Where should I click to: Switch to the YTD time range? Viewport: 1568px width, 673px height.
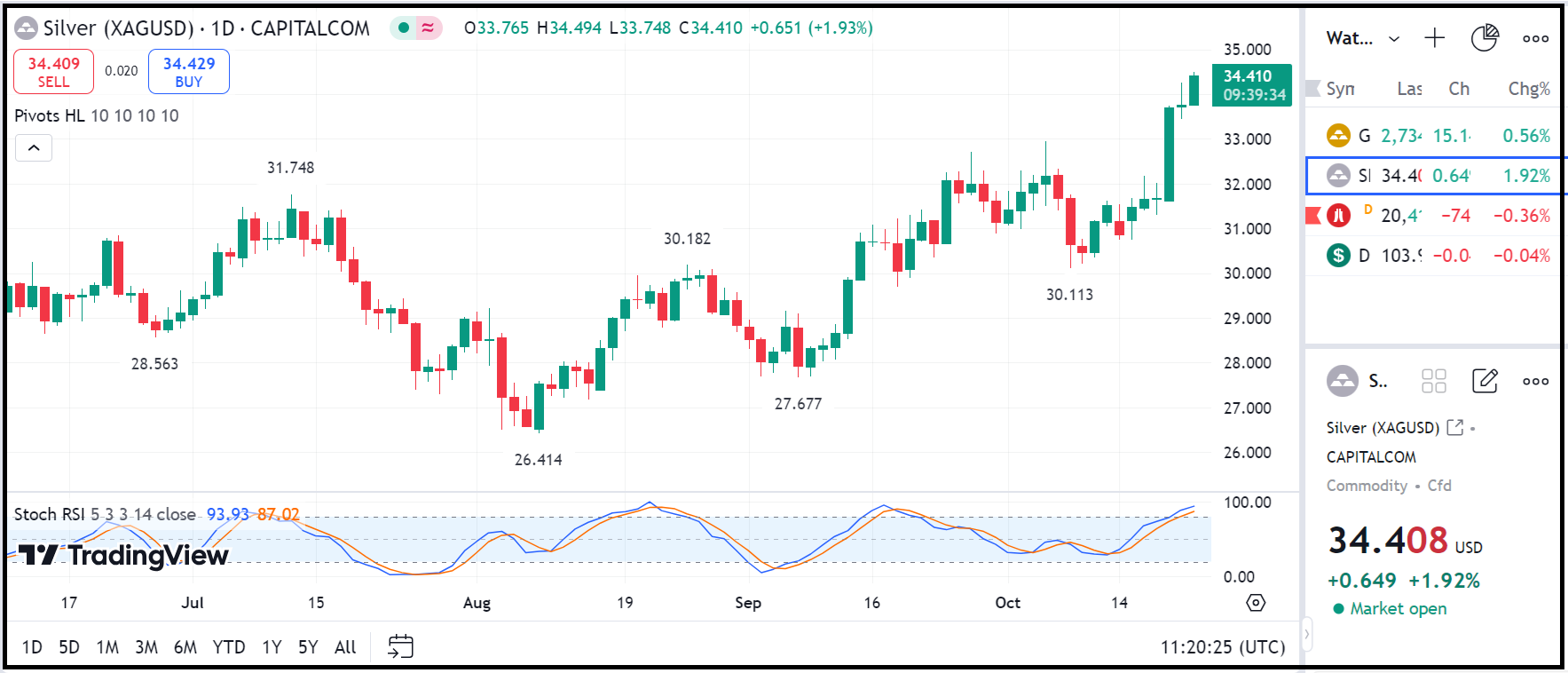tap(228, 647)
